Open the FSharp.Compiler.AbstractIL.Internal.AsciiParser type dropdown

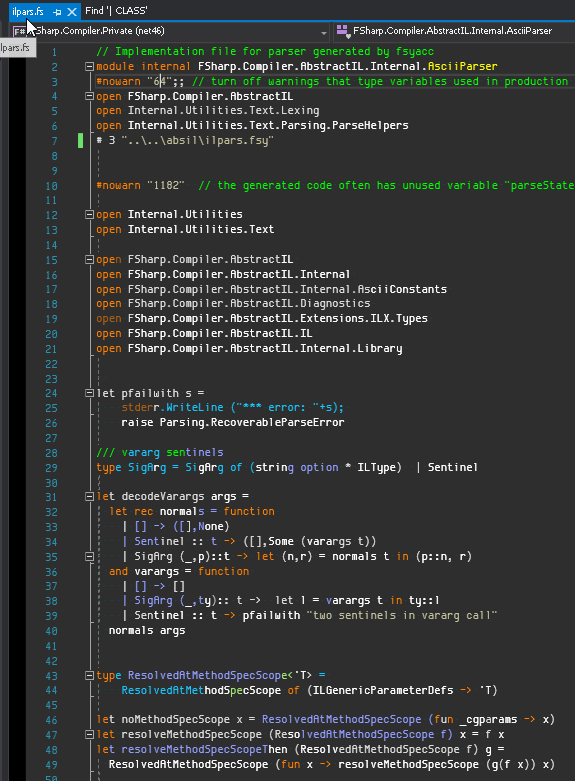(454, 31)
